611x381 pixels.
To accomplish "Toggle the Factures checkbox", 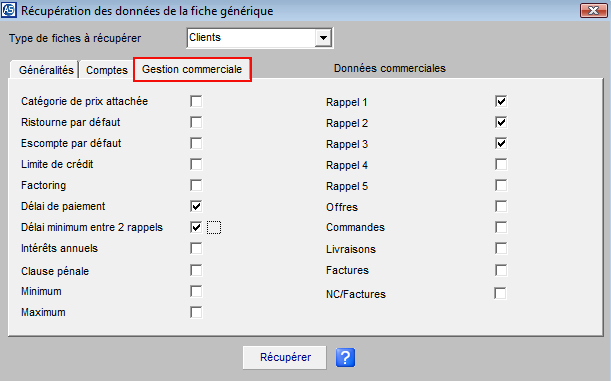I will click(x=501, y=270).
